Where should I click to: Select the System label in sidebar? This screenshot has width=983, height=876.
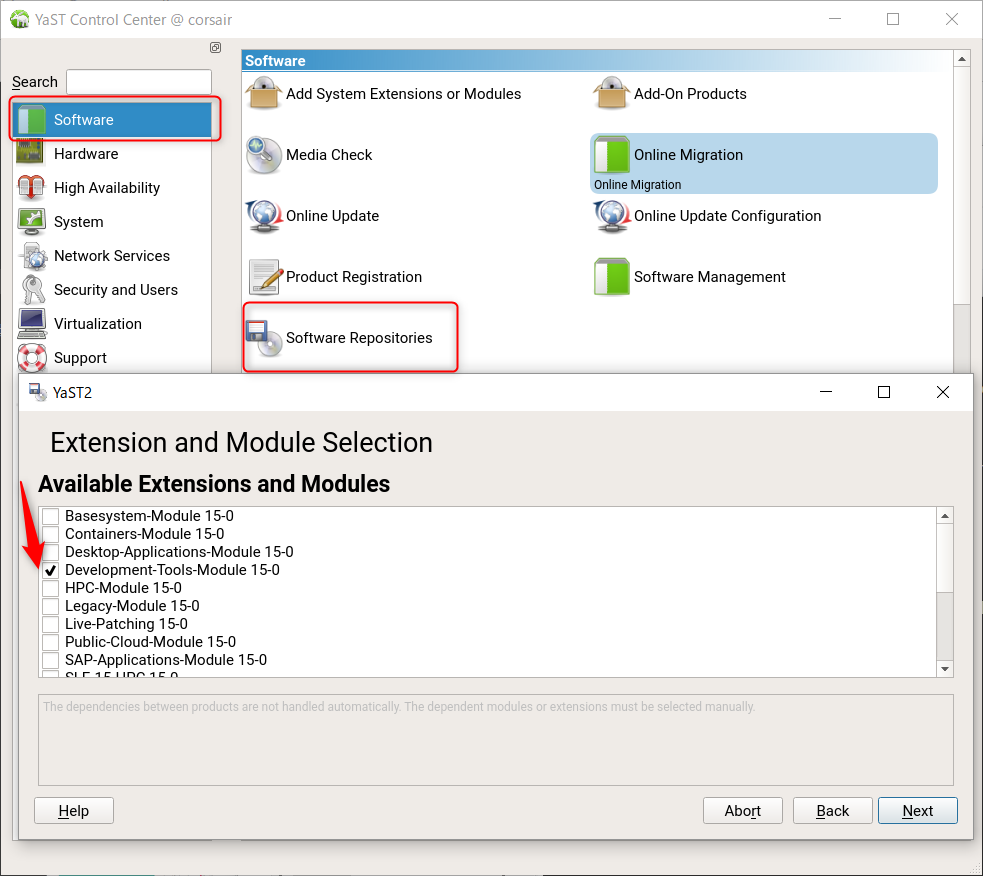[x=78, y=222]
